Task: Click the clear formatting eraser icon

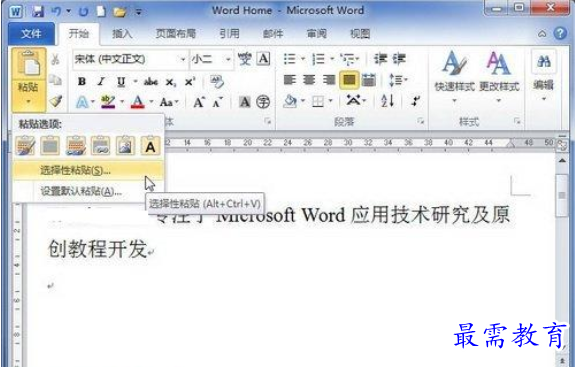Action: [217, 81]
